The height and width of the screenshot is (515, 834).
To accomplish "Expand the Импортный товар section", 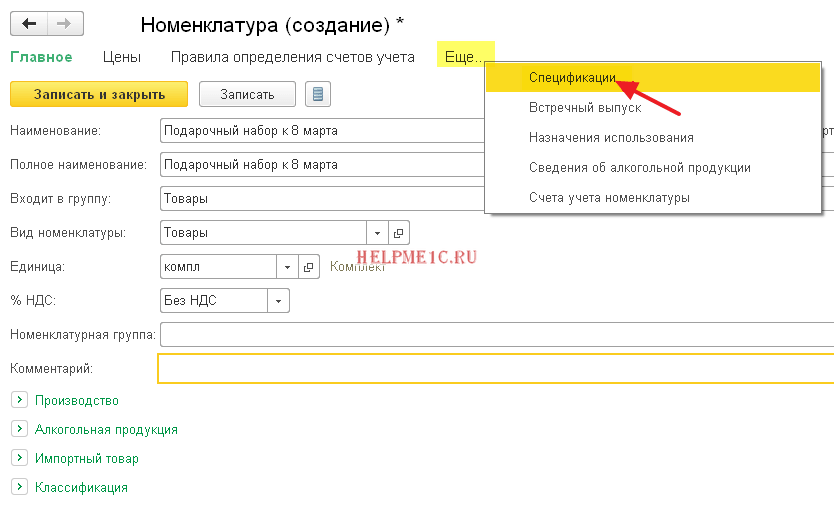I will click(19, 458).
